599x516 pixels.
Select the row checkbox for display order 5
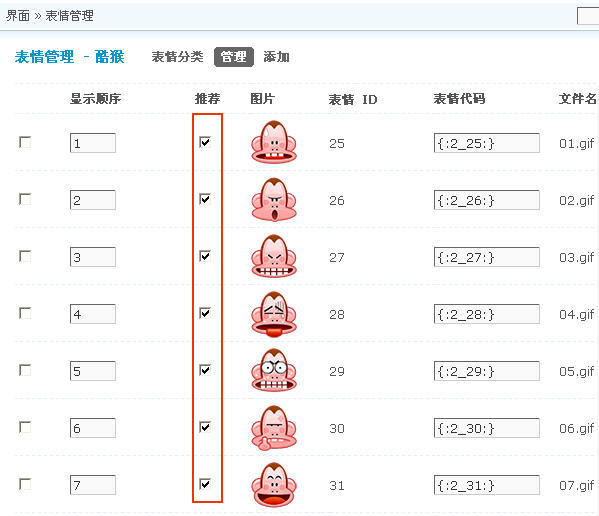[25, 370]
